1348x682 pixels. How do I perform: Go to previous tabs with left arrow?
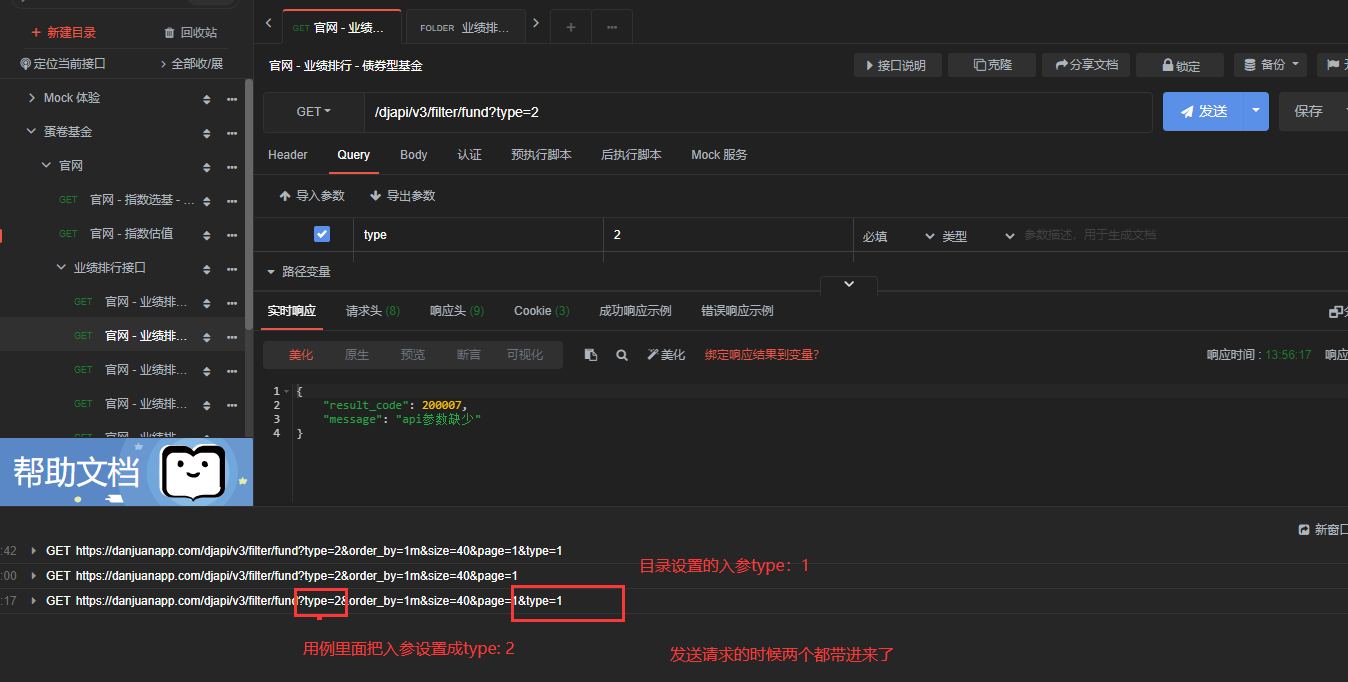coord(268,23)
